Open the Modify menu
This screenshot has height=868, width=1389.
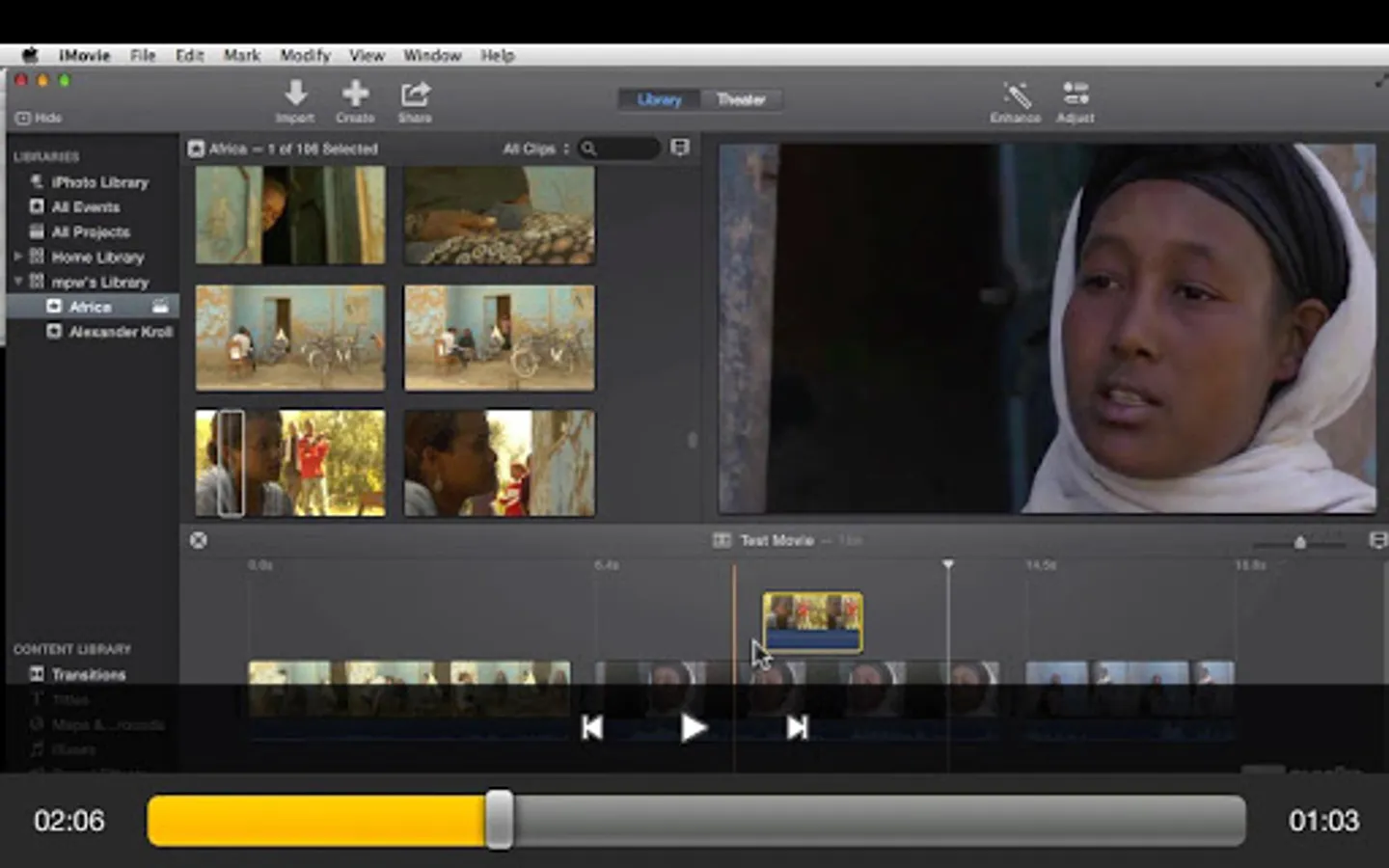(x=305, y=55)
